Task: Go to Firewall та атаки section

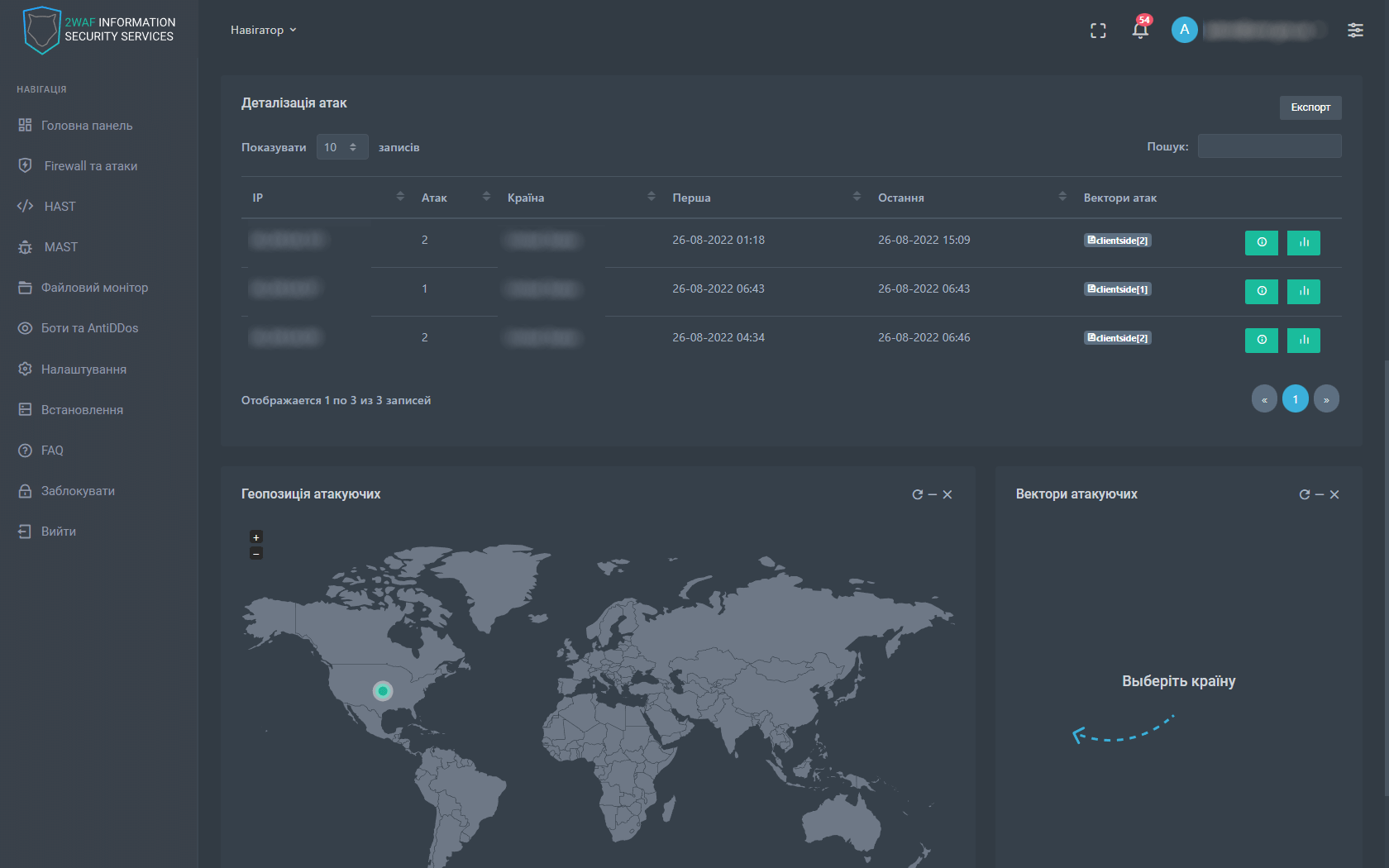Action: click(85, 165)
